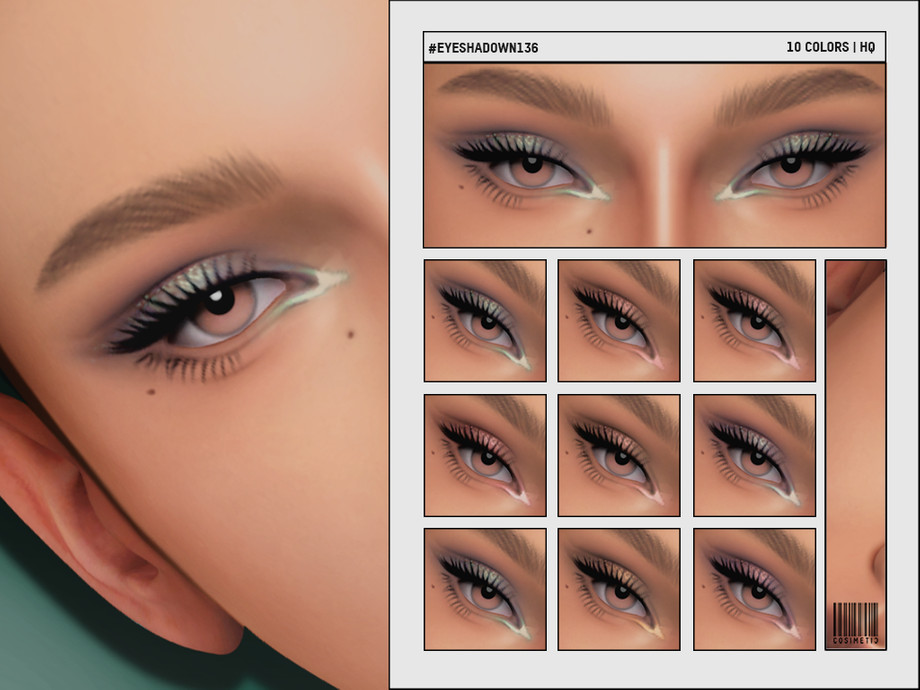Select the top-left eyeshadow color thumbnail
This screenshot has height=690, width=920.
tap(485, 320)
